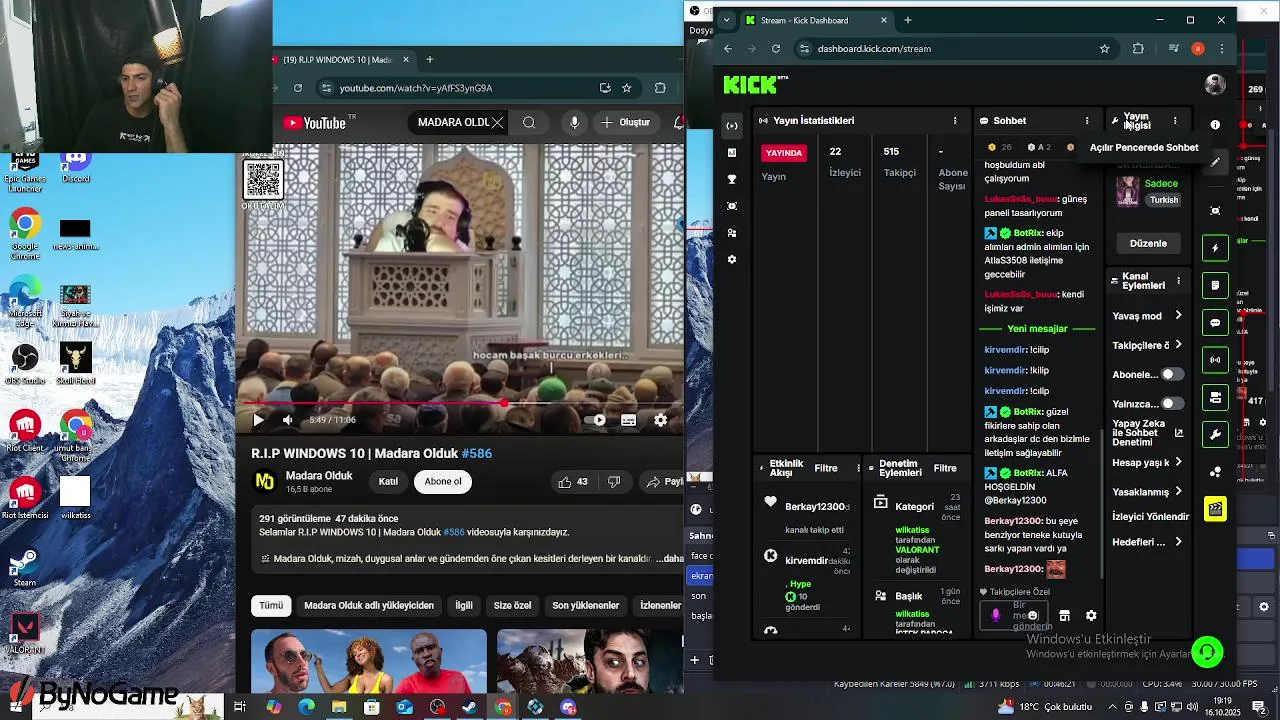Open the community users icon in the Kick sidebar

(732, 232)
